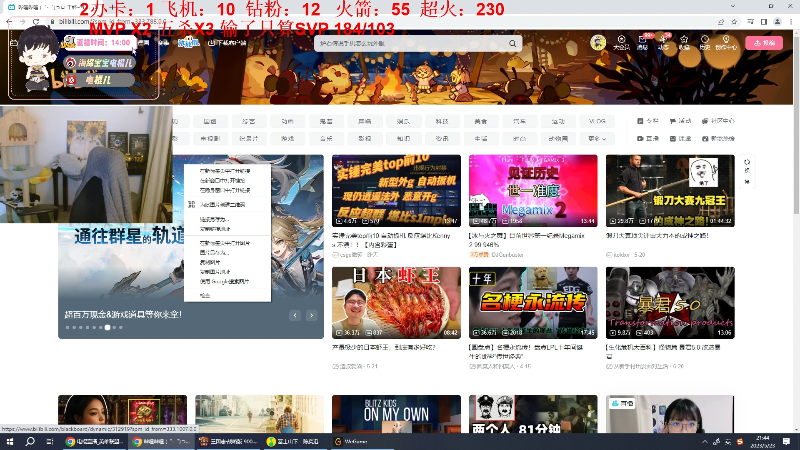The width and height of the screenshot is (800, 450).
Task: Open the 创作中心 lightbulb icon
Action: click(726, 42)
